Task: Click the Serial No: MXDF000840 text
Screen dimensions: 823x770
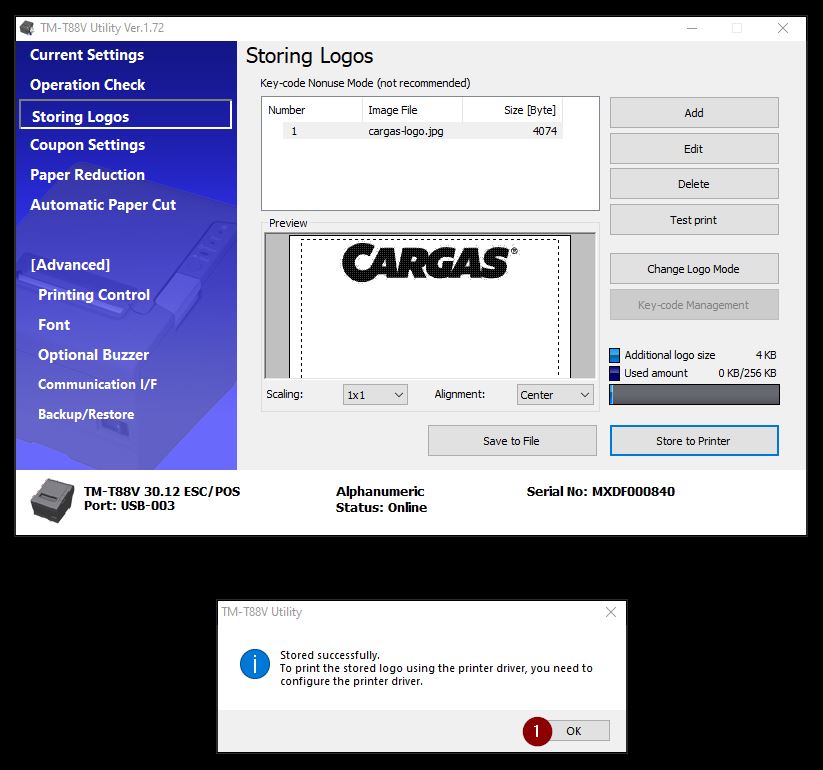Action: [x=601, y=492]
